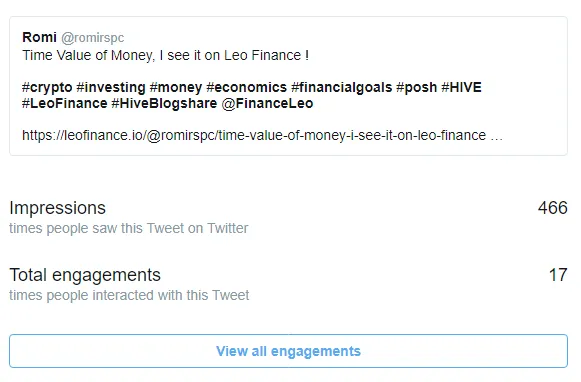Open the #investing hashtag
The width and height of the screenshot is (581, 382).
coord(111,87)
